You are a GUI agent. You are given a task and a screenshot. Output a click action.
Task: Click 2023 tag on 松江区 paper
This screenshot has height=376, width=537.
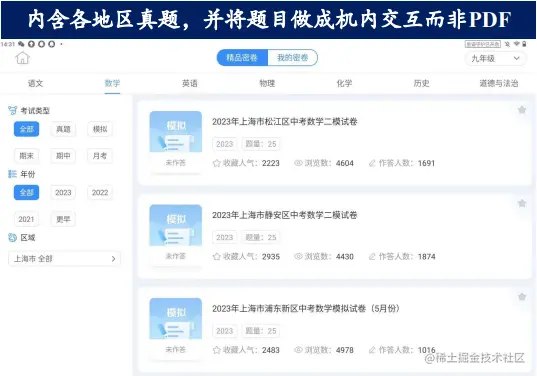pyautogui.click(x=225, y=144)
